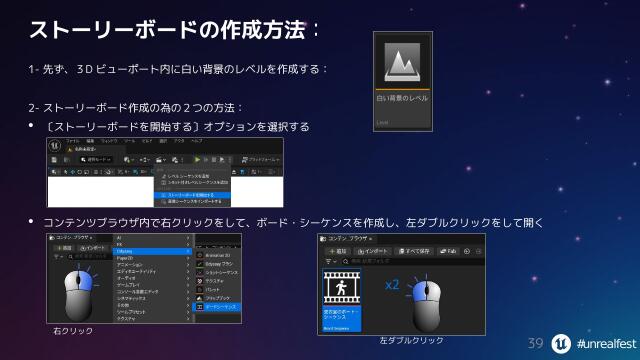Open the filter dropdown in left content browser

tap(58, 257)
